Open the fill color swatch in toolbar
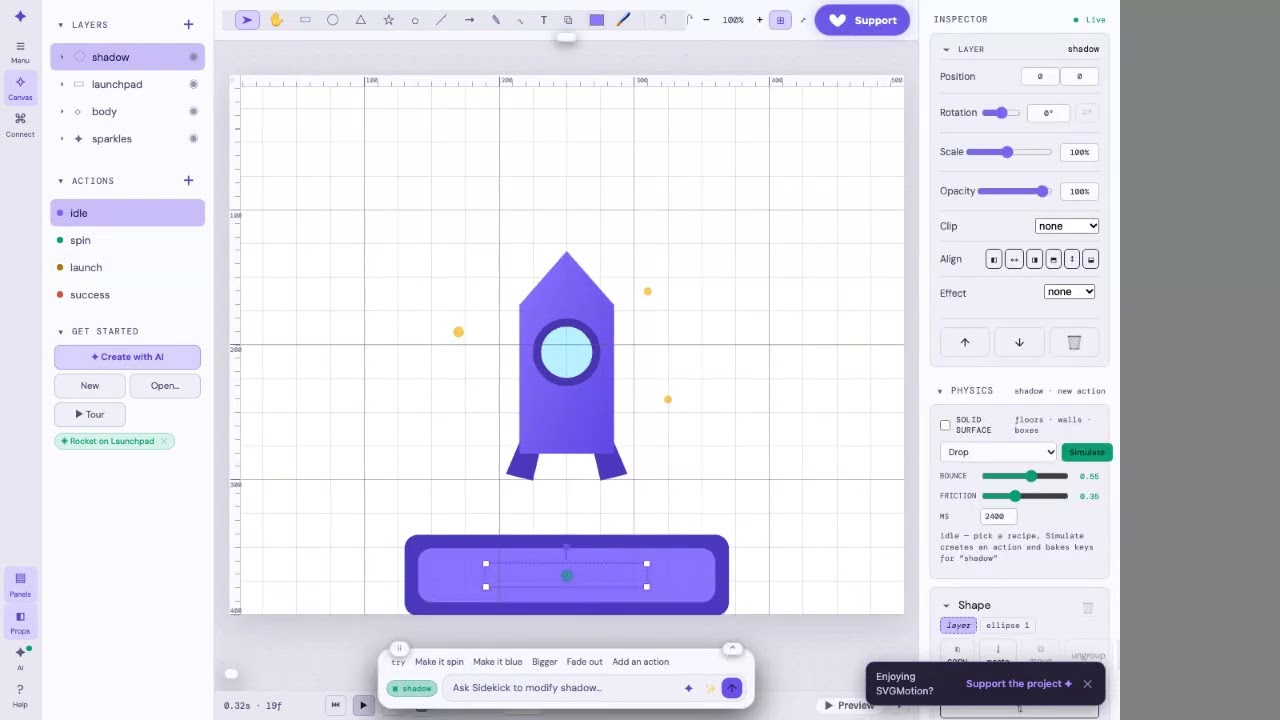The width and height of the screenshot is (1280, 720). click(597, 20)
